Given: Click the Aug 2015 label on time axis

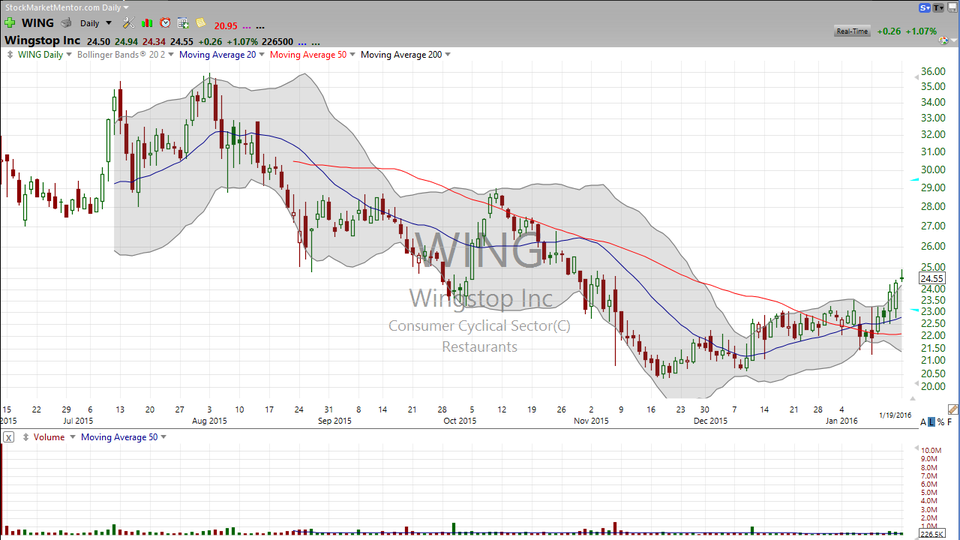Looking at the screenshot, I should [209, 421].
